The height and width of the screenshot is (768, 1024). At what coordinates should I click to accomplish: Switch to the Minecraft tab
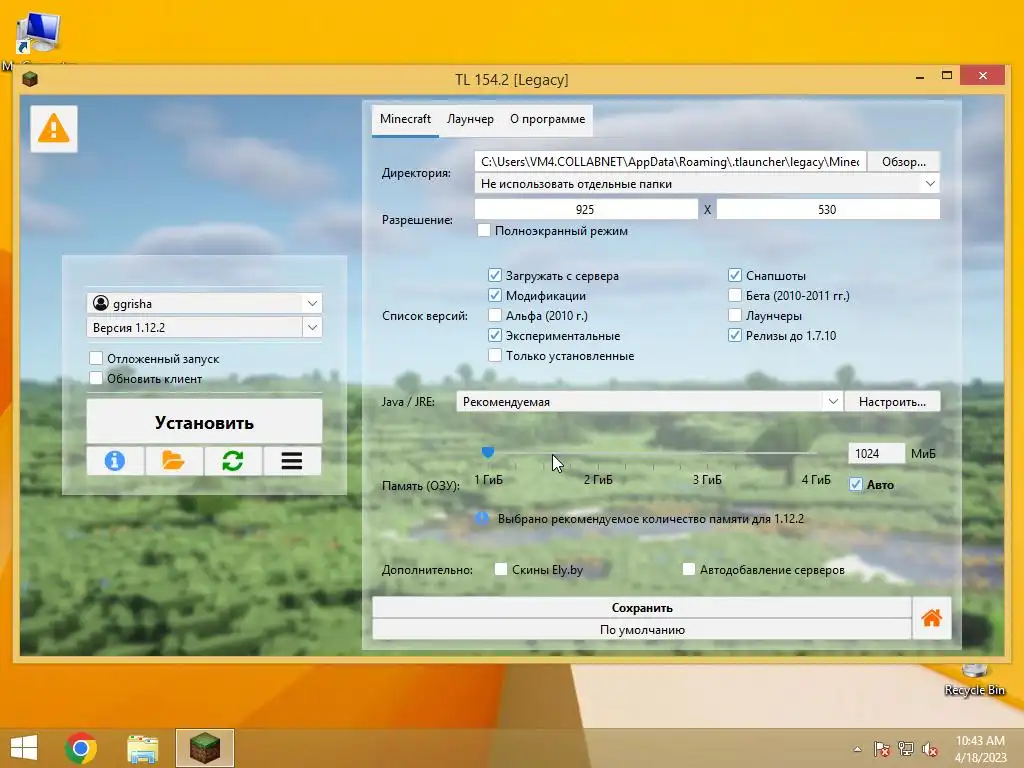pyautogui.click(x=405, y=120)
